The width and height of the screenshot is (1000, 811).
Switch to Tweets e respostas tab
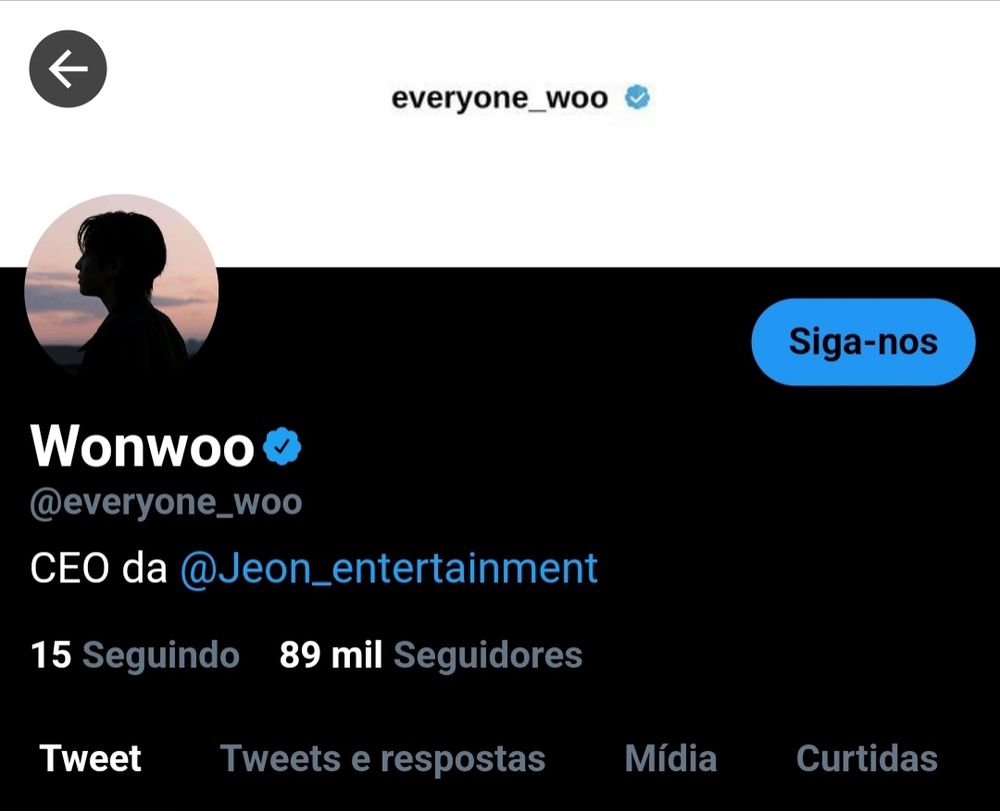tap(383, 758)
